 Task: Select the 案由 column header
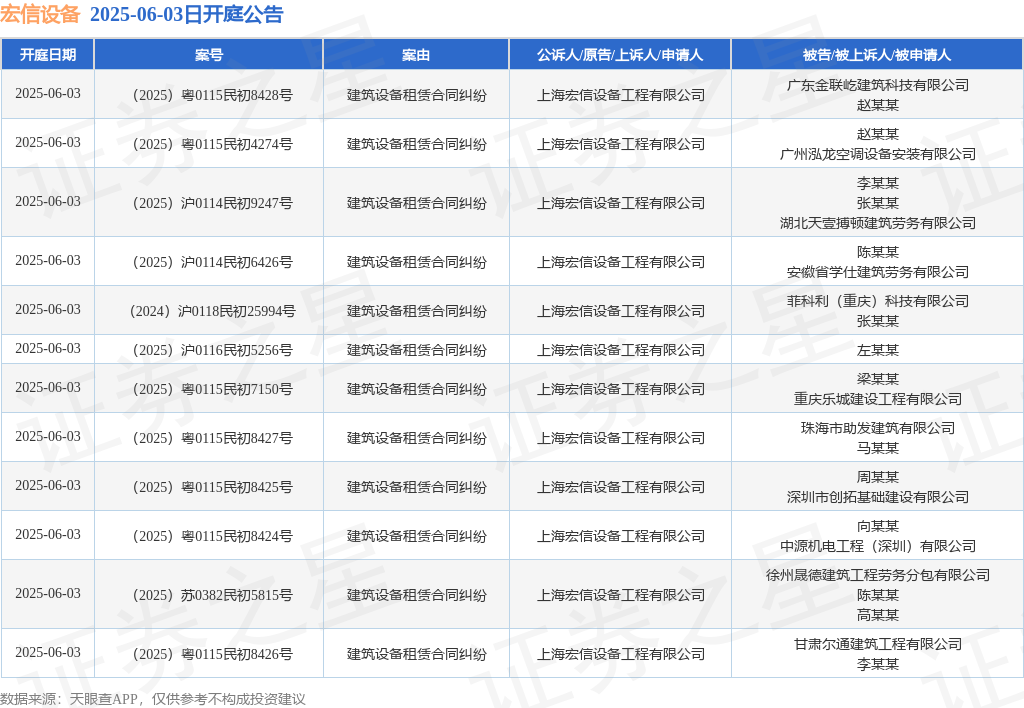pos(416,55)
